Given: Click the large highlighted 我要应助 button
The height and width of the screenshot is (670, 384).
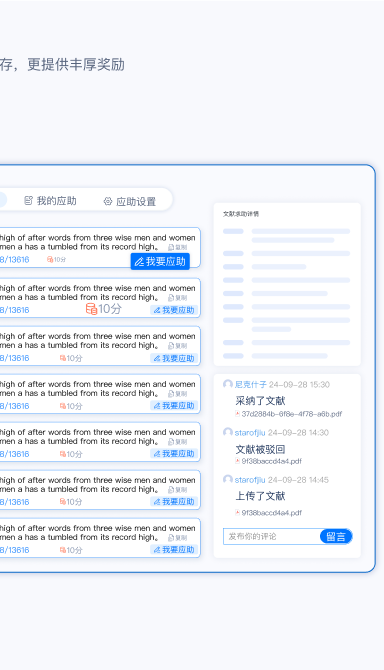Looking at the screenshot, I should coord(160,261).
